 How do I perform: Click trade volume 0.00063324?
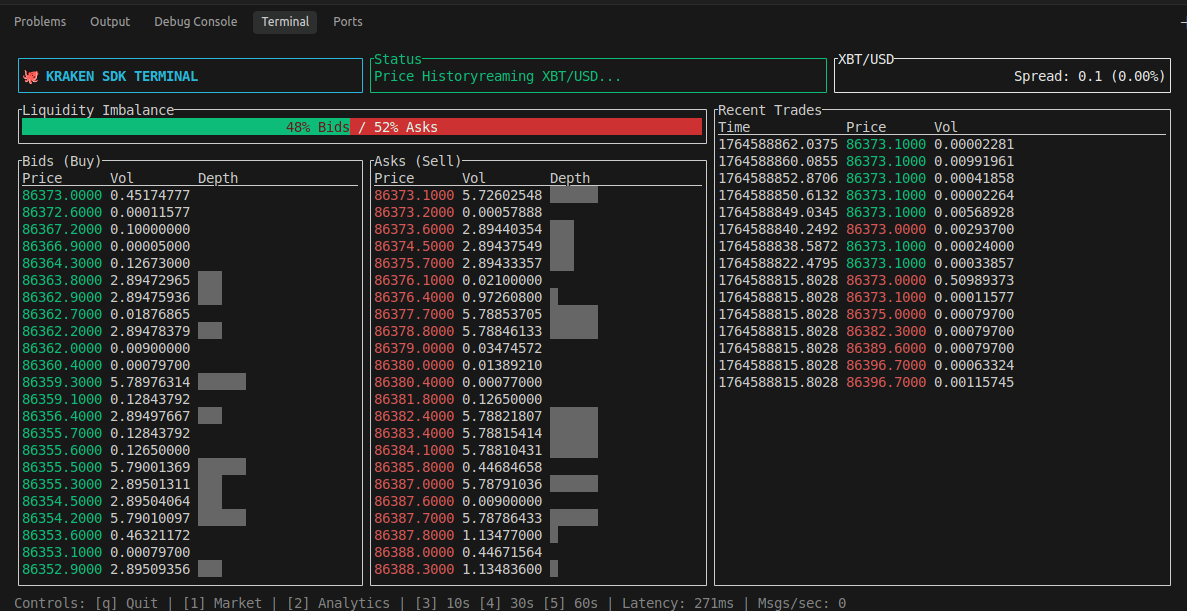click(x=974, y=365)
